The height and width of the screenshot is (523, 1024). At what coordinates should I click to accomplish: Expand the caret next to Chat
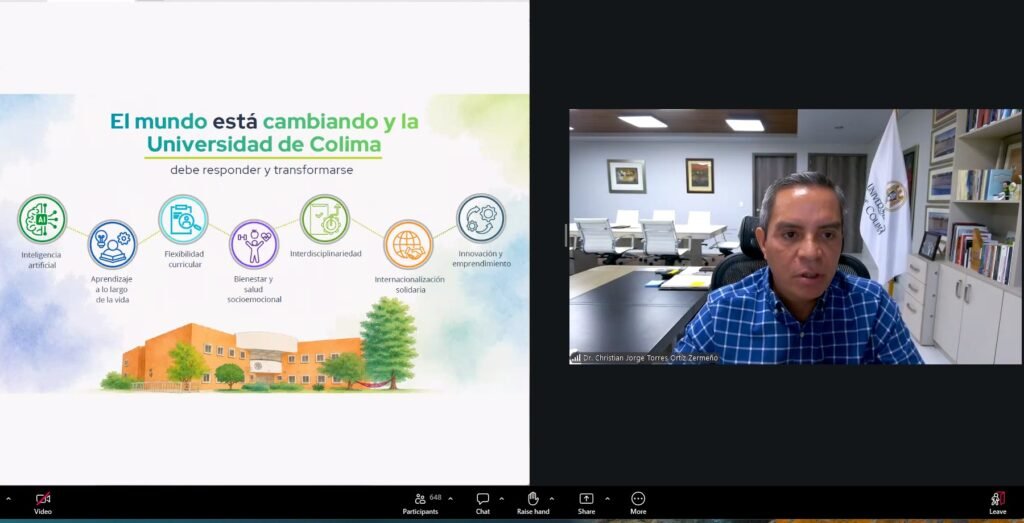502,499
